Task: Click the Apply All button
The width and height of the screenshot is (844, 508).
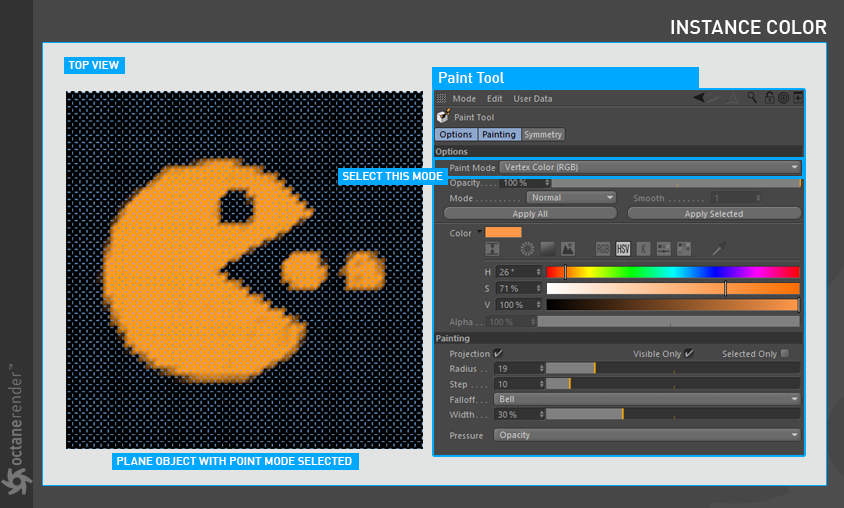Action: 530,214
